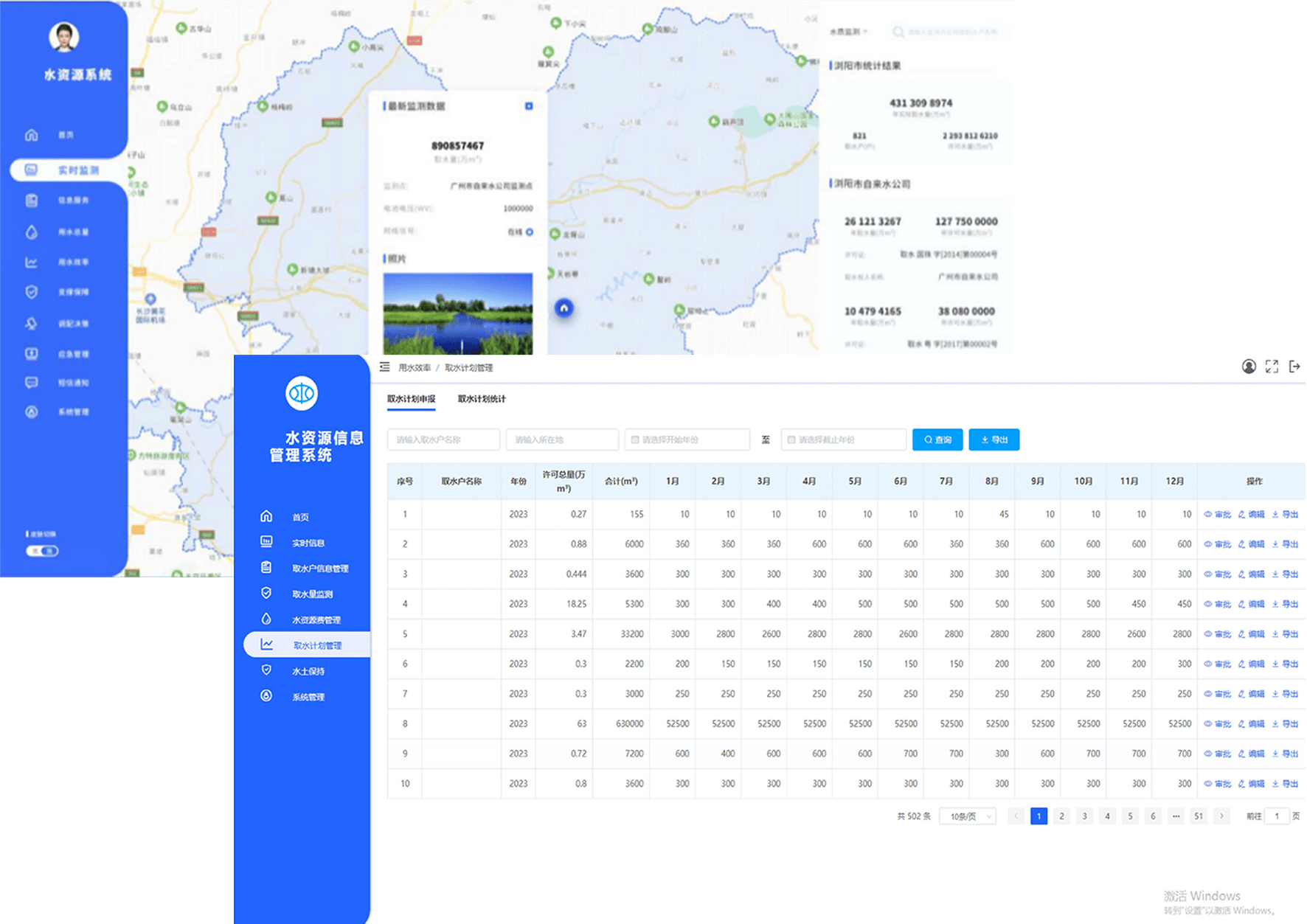
Task: Open the start year picker 请选择开始年份
Action: (x=687, y=440)
